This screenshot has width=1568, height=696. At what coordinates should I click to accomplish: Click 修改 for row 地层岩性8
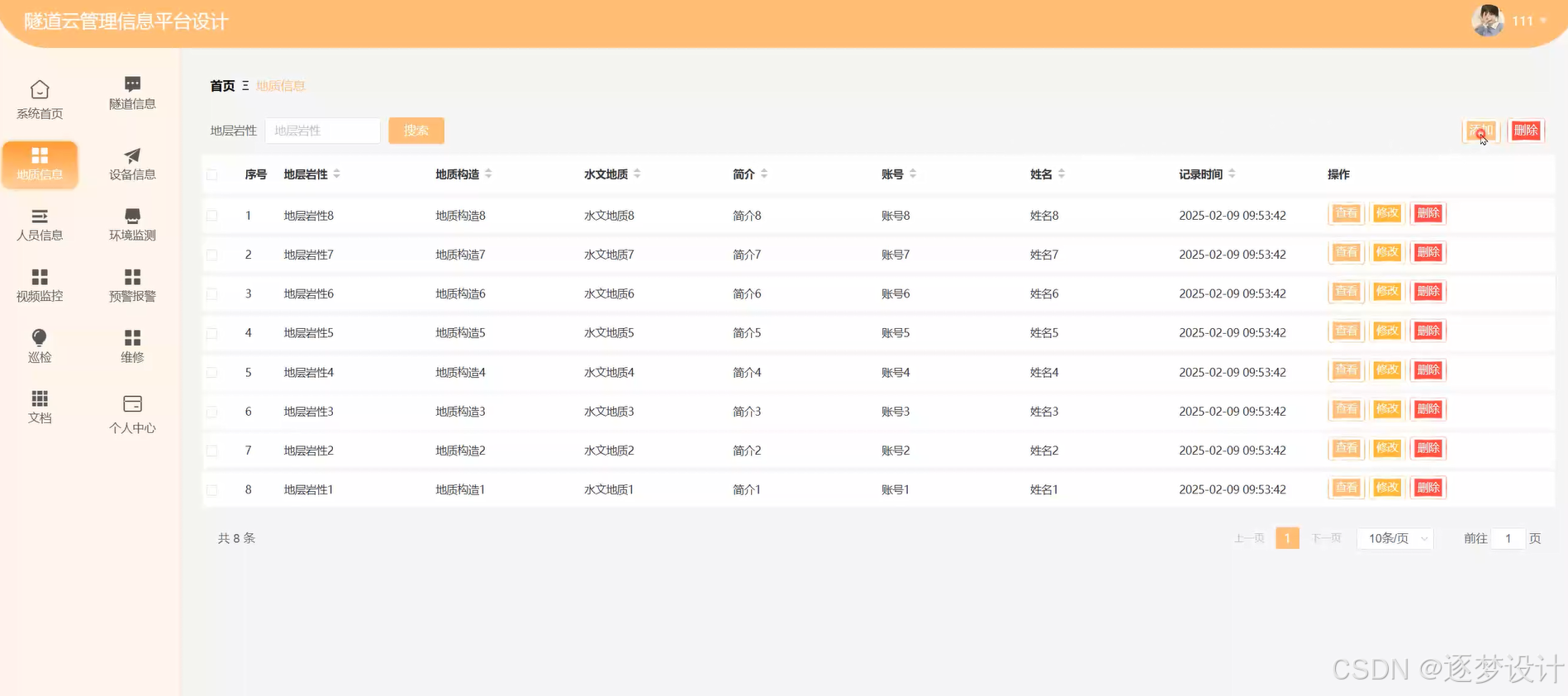(x=1387, y=213)
